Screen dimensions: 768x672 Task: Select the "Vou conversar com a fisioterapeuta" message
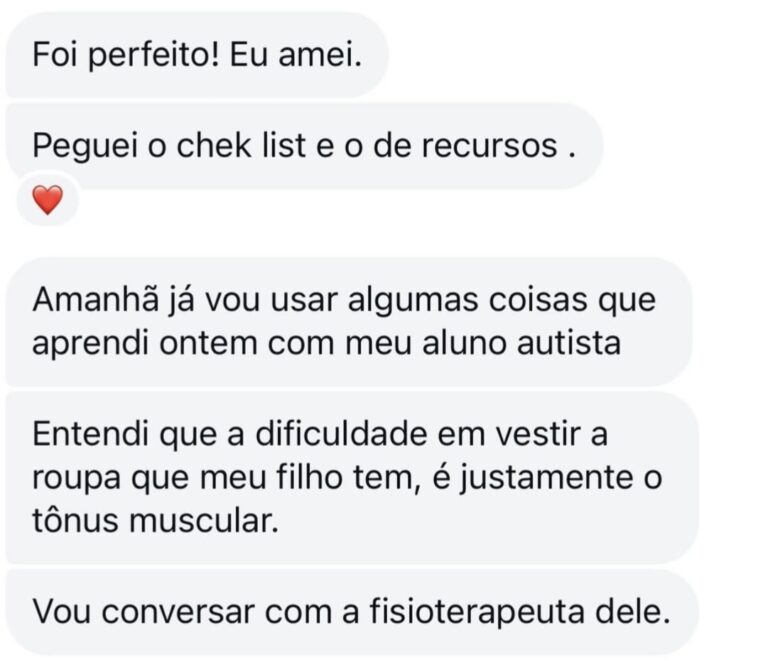pyautogui.click(x=350, y=612)
